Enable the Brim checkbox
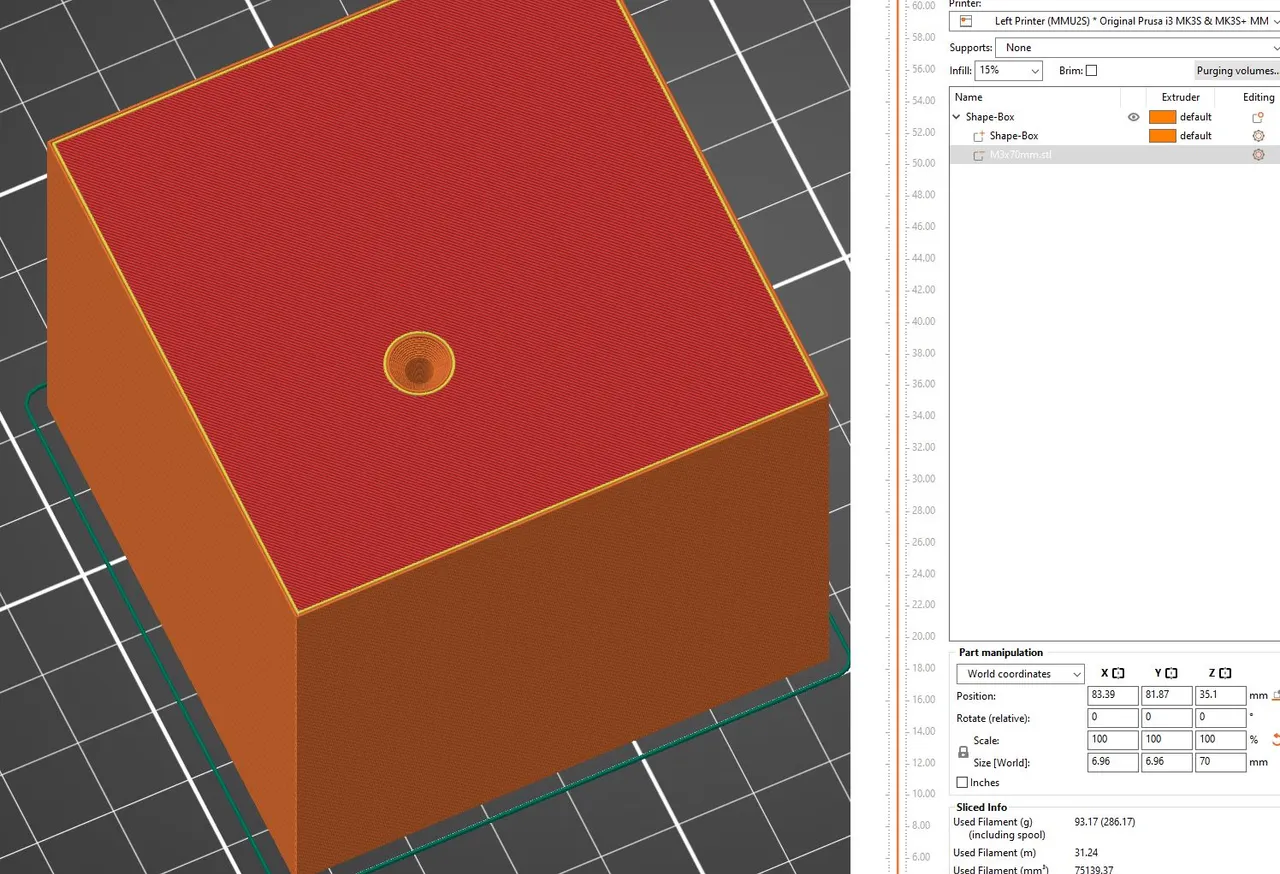The image size is (1280, 874). click(x=1092, y=70)
